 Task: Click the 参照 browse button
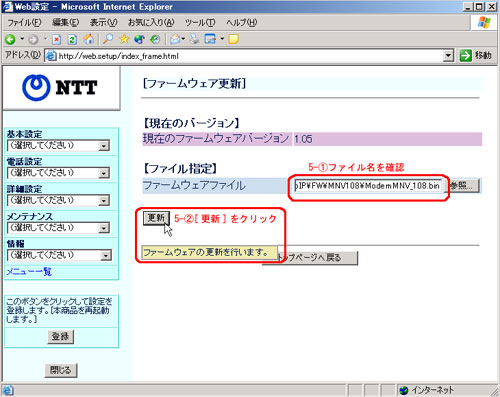[x=462, y=186]
